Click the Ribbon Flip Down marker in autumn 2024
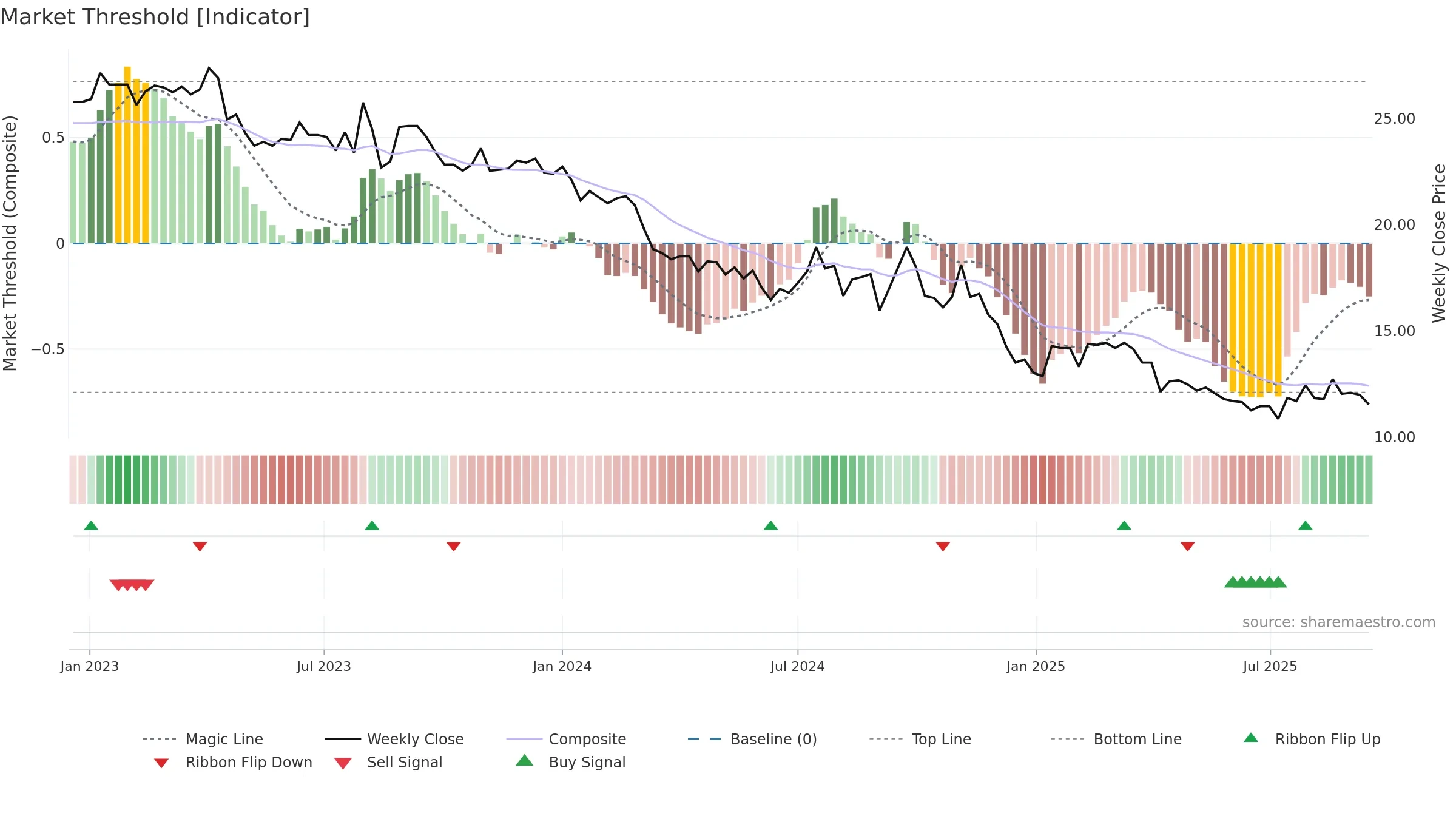 coord(943,547)
